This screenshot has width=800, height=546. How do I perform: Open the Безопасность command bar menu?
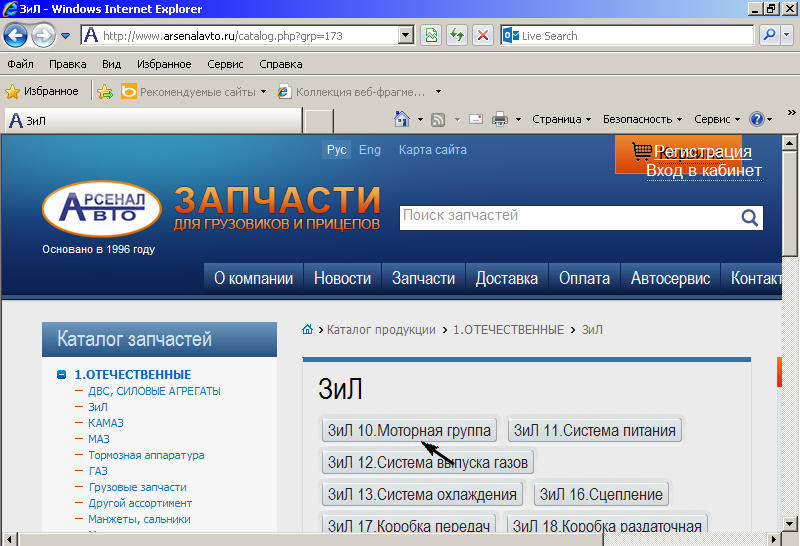tap(642, 119)
